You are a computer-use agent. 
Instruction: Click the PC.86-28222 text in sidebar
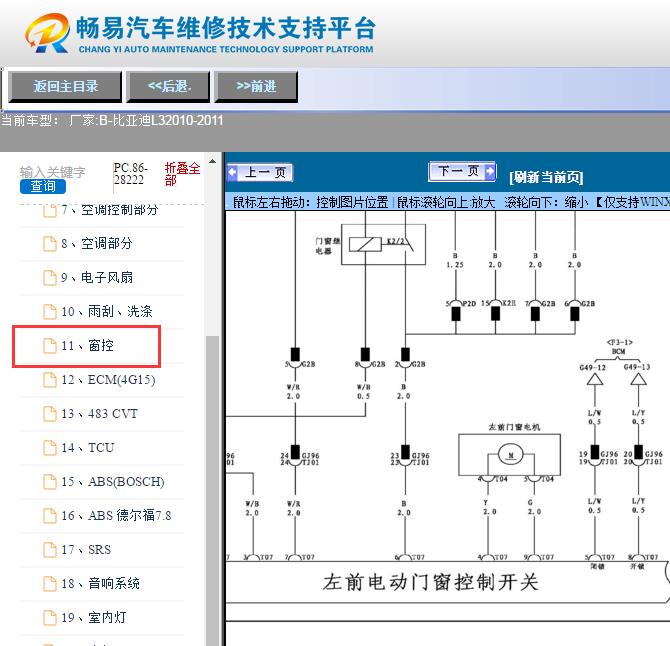pyautogui.click(x=130, y=173)
